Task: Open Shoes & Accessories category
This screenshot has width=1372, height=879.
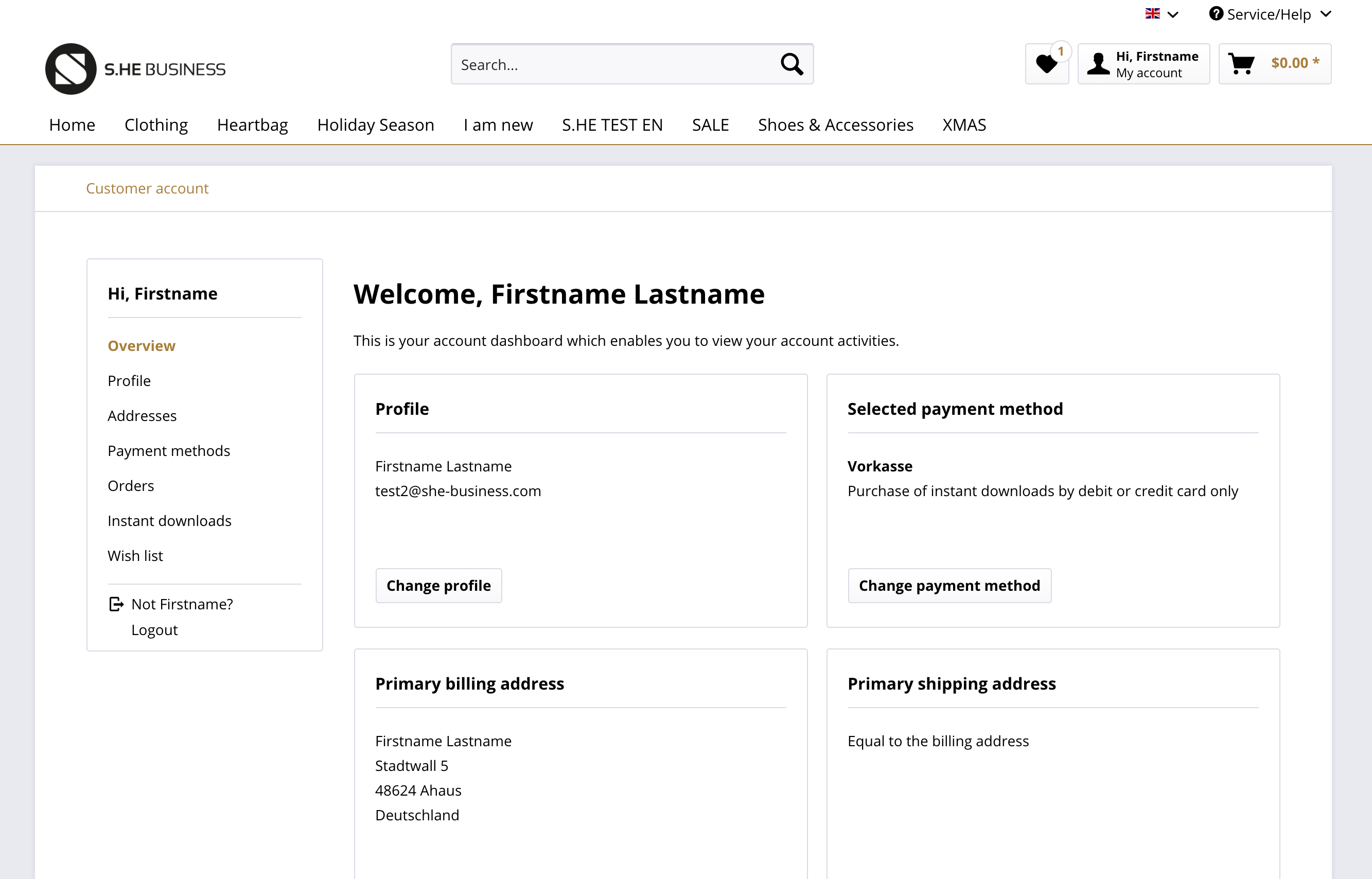Action: (836, 125)
